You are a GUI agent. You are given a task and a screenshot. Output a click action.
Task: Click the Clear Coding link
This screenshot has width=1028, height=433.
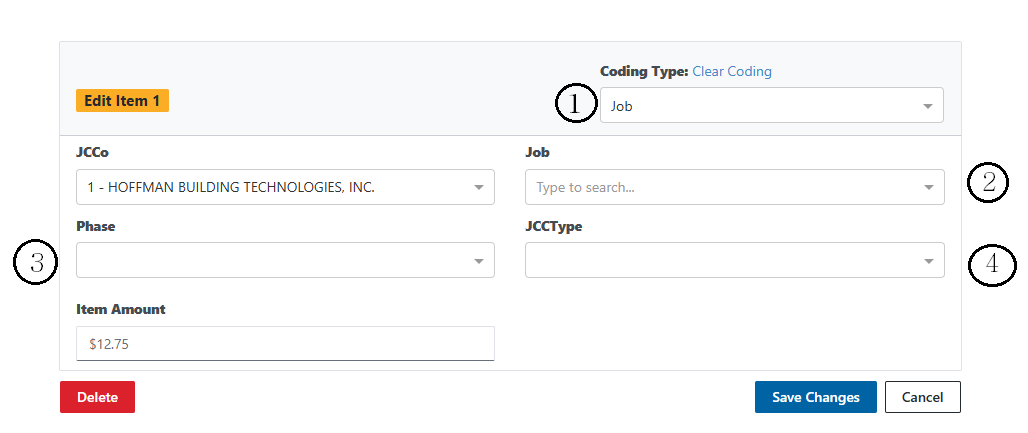pos(731,71)
